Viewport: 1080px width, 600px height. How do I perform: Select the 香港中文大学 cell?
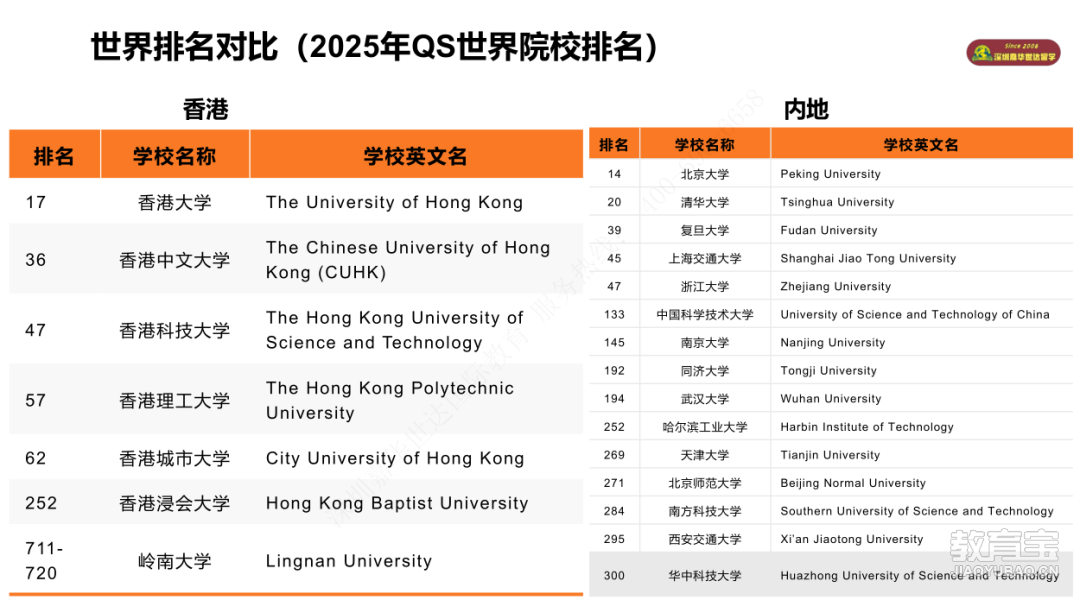[174, 260]
